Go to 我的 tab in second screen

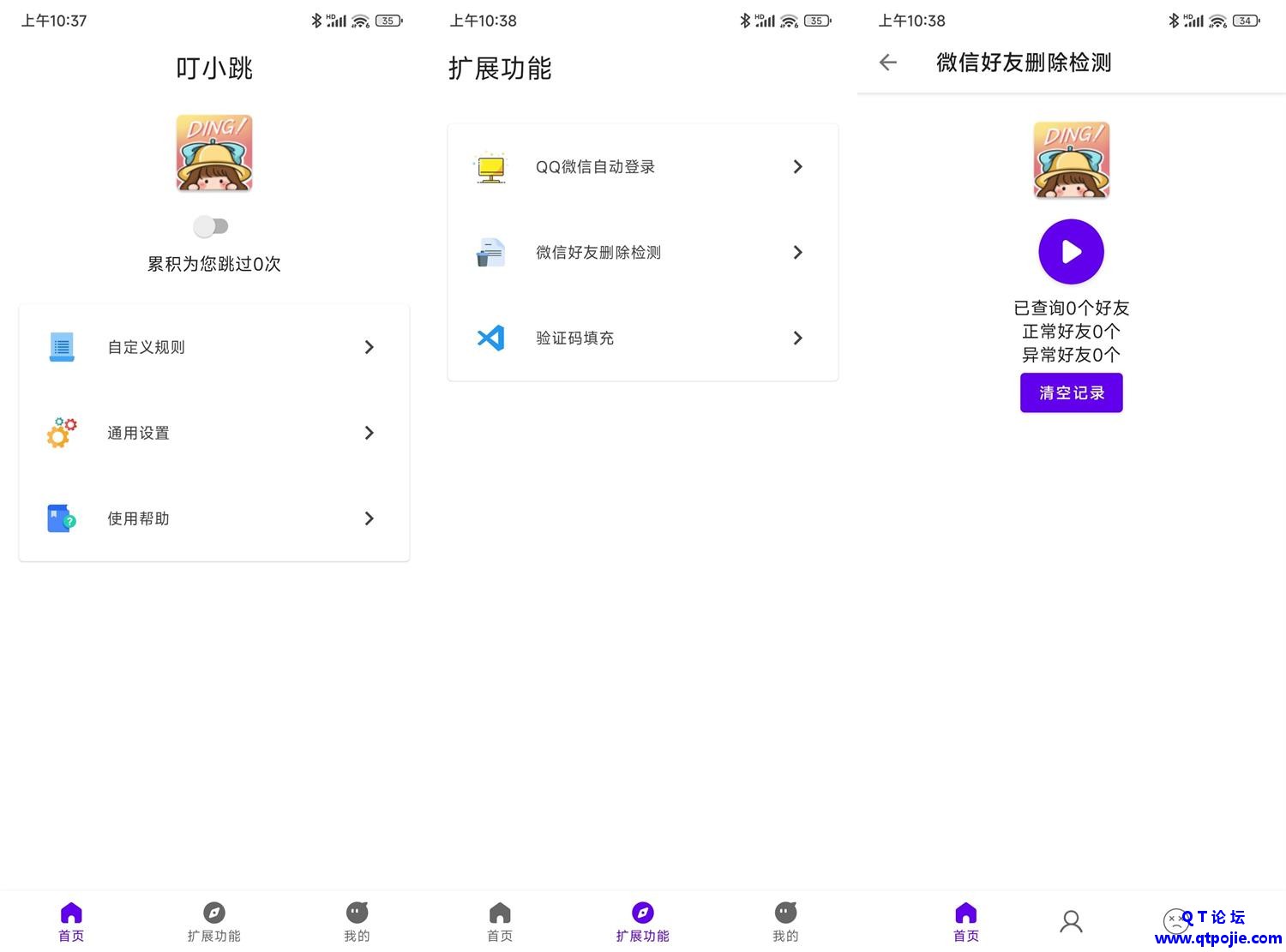[x=785, y=922]
